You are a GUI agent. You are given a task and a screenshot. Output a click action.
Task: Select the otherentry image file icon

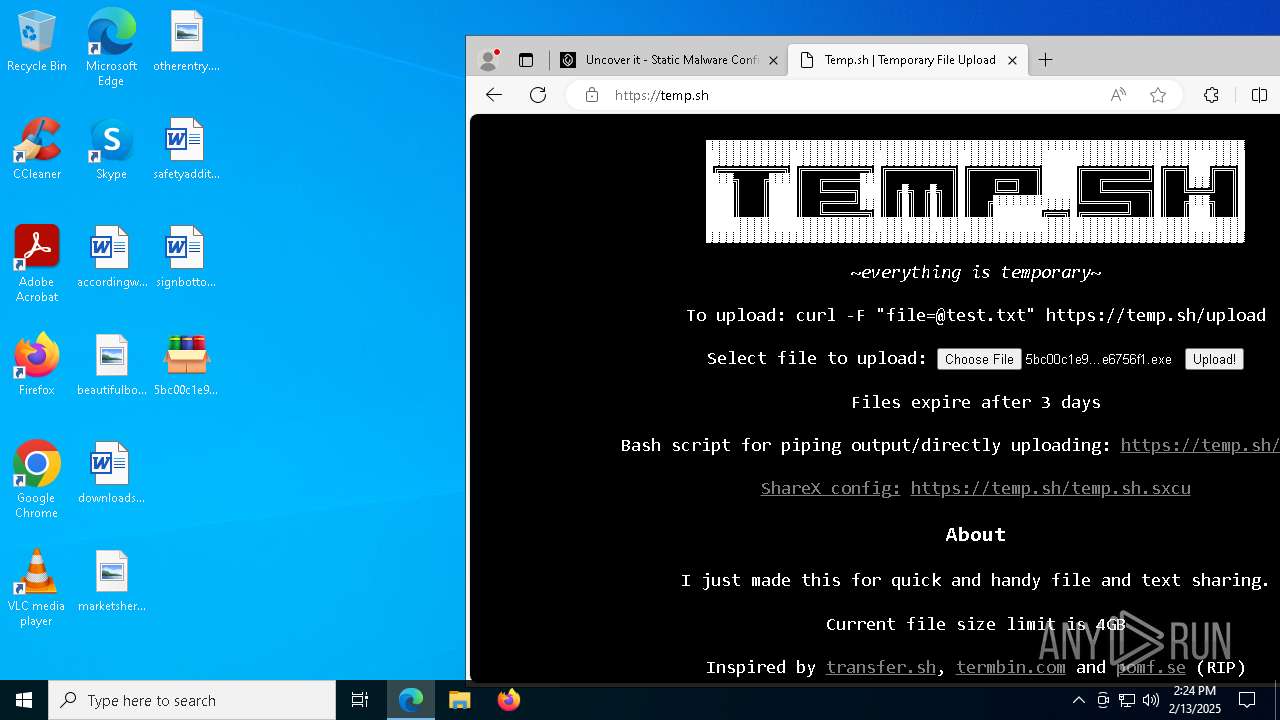(x=186, y=42)
